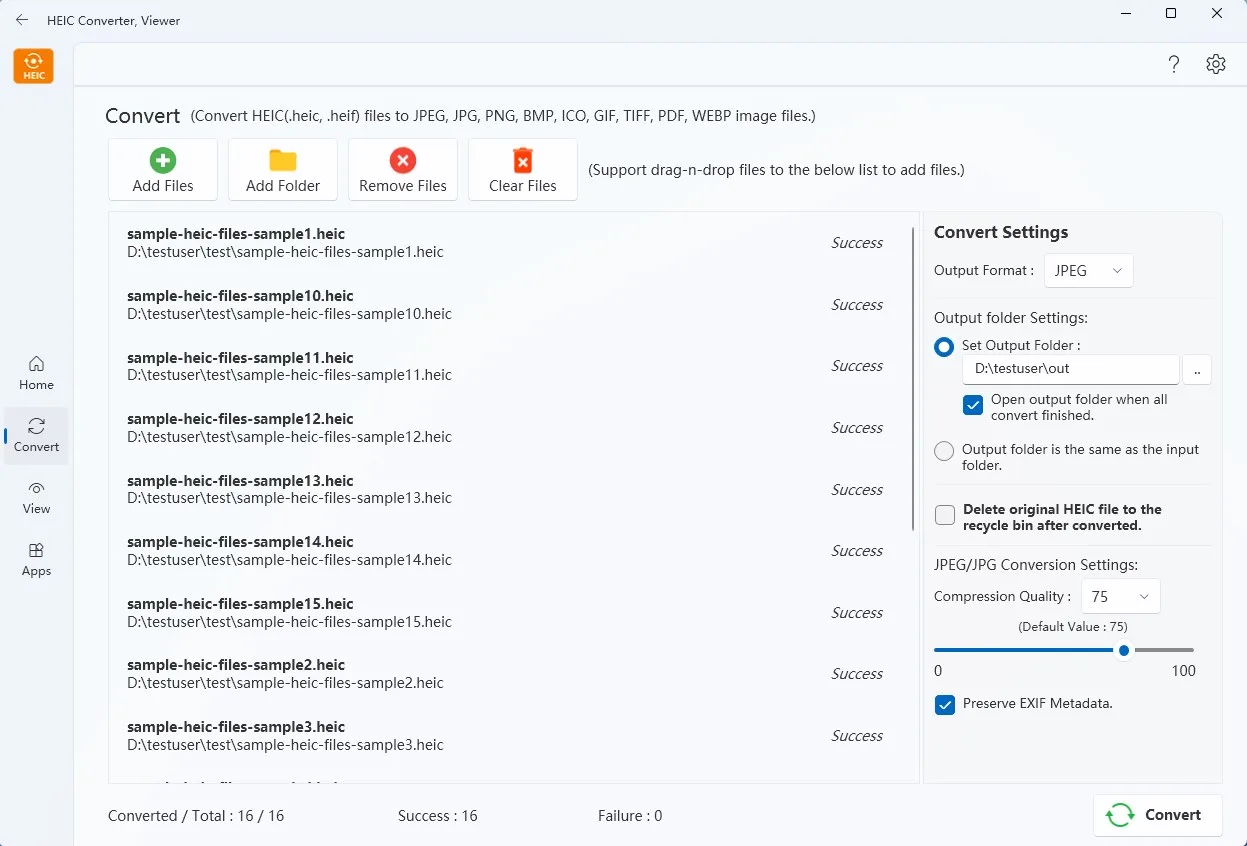
Task: Click 'Converted / Total : 16 / 16' status
Action: tap(196, 816)
